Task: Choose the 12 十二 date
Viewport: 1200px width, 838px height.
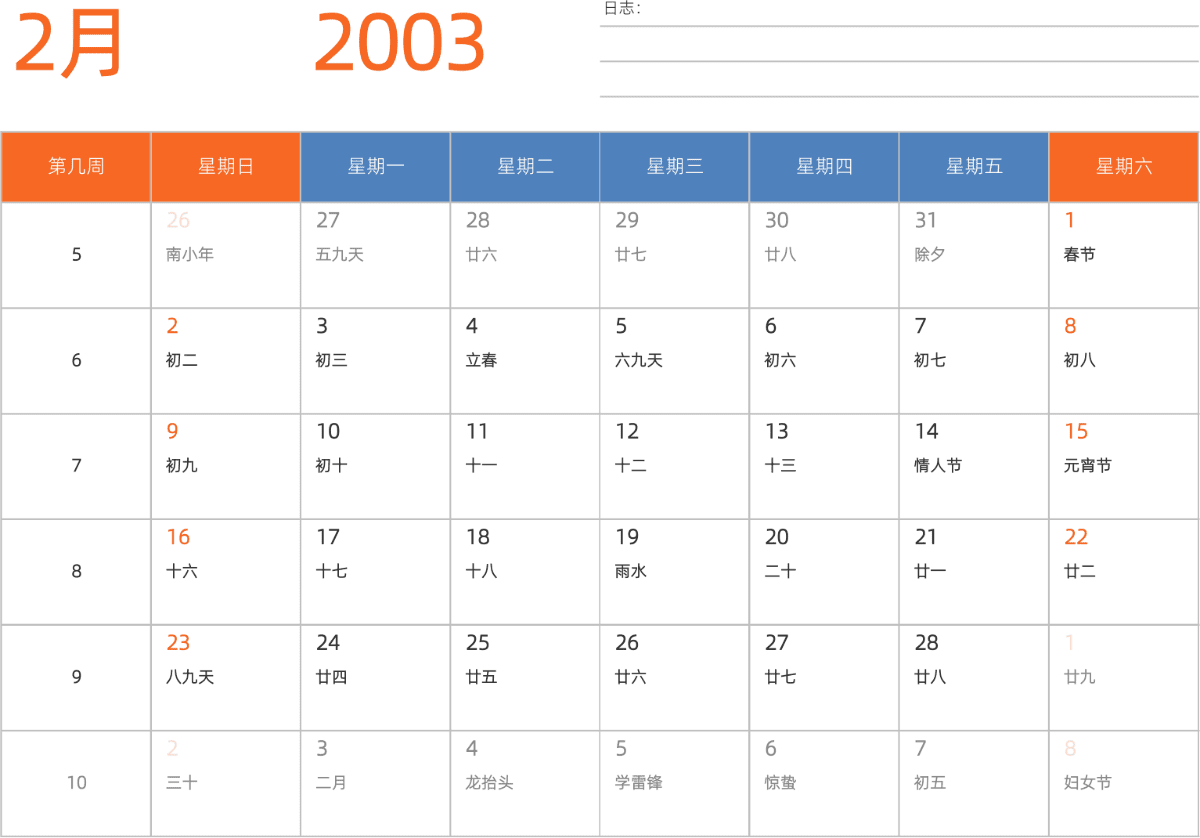Action: 675,466
